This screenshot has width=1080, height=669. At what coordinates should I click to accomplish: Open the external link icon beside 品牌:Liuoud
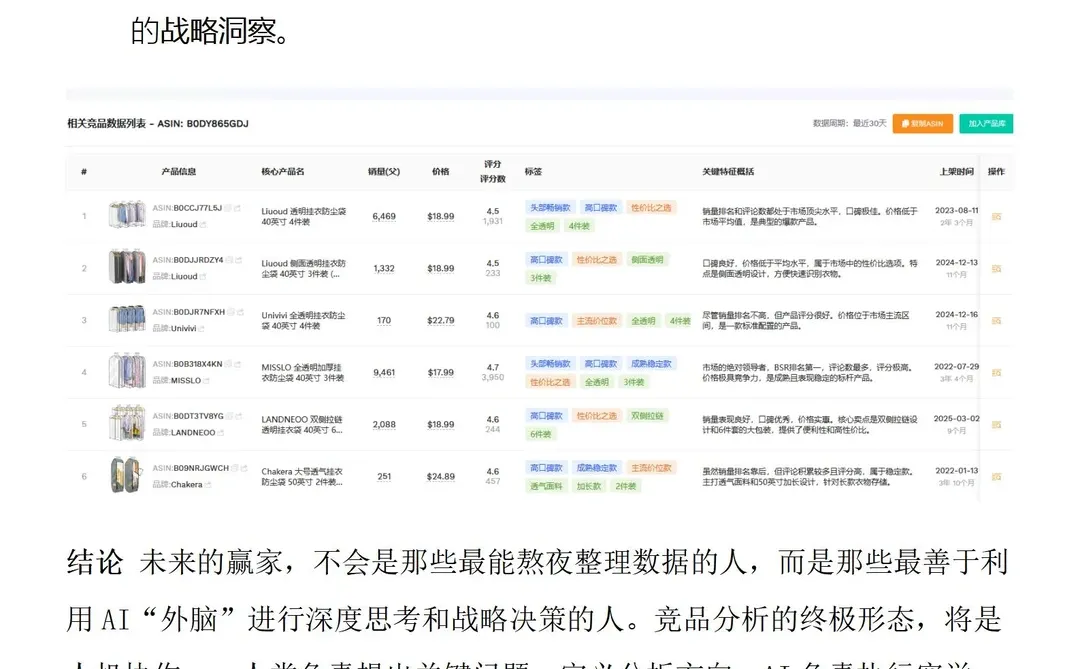pyautogui.click(x=204, y=224)
